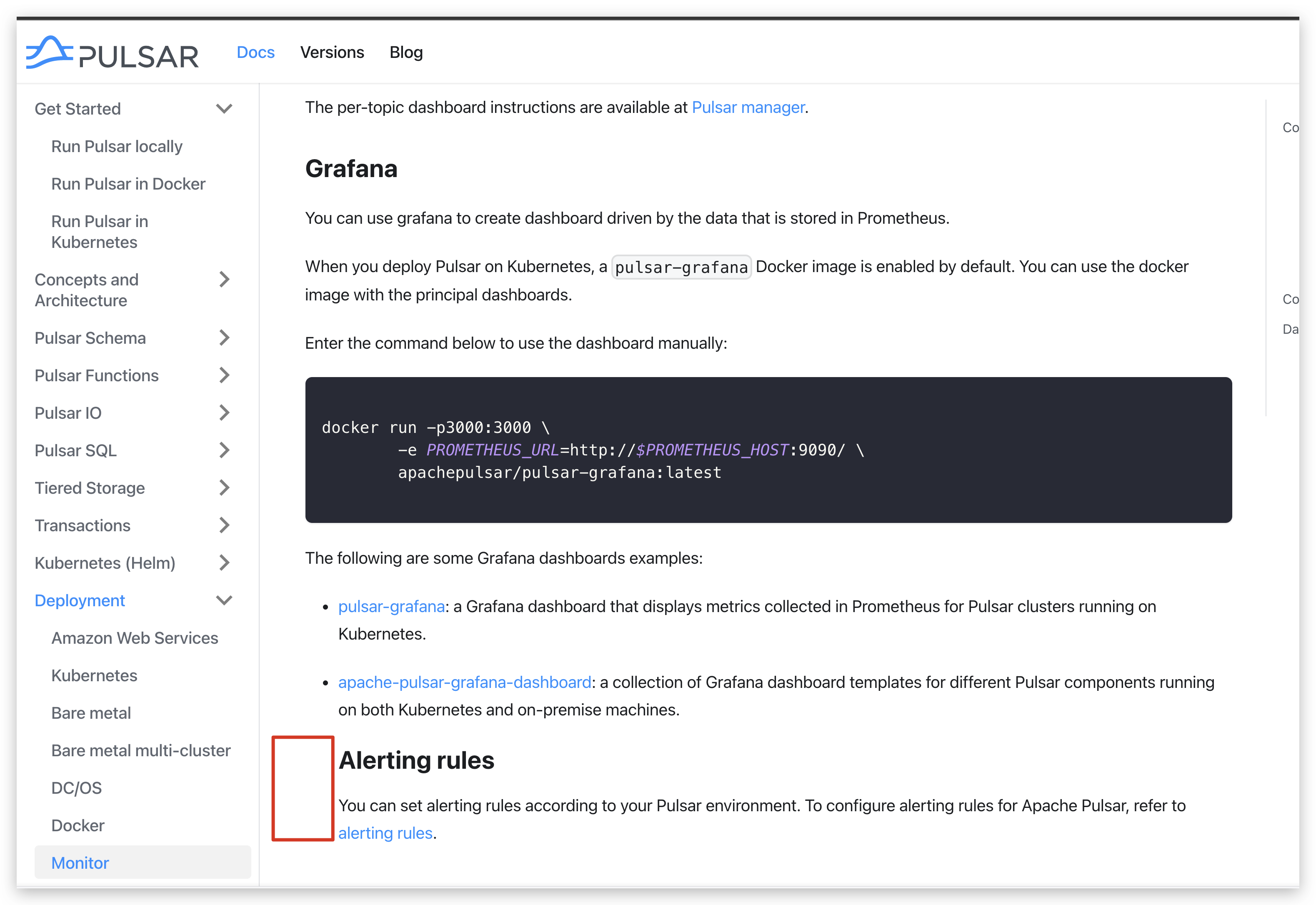
Task: Open the pulsar-grafana dashboard link
Action: [391, 606]
